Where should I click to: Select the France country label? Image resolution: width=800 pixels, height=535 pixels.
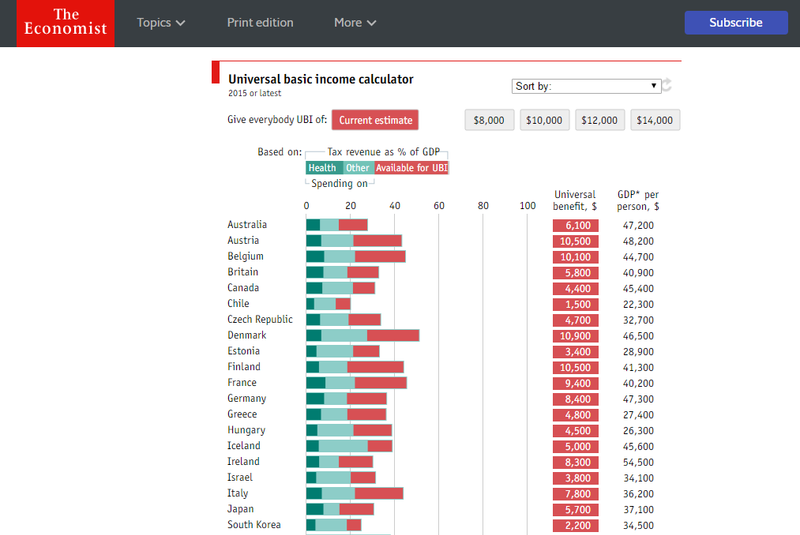(242, 382)
